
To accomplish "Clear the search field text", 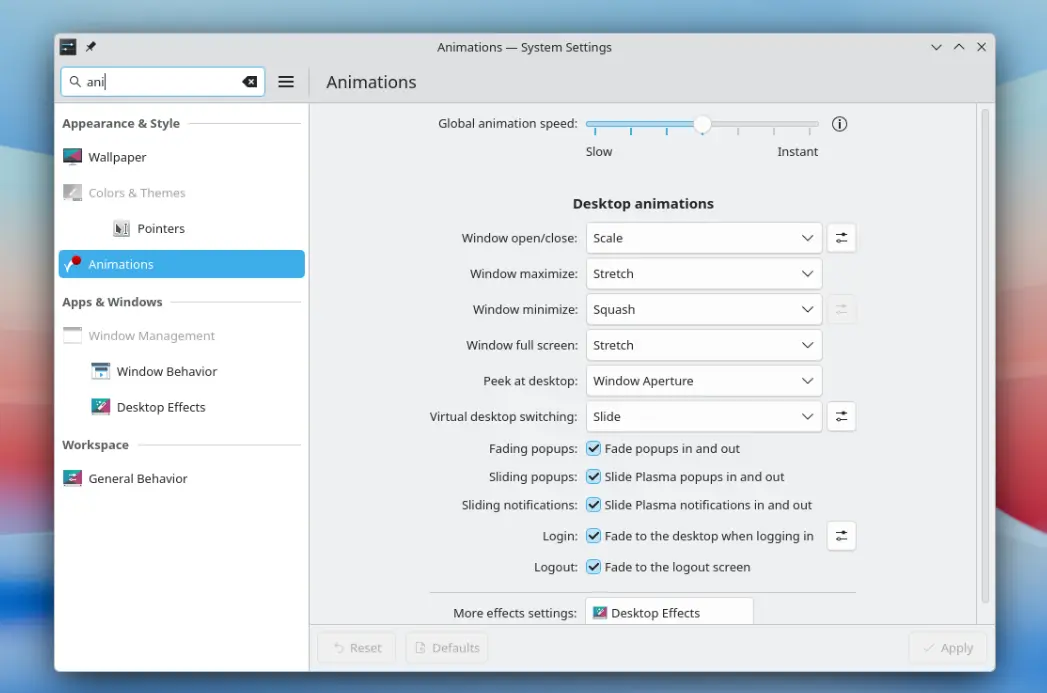I will [x=250, y=81].
